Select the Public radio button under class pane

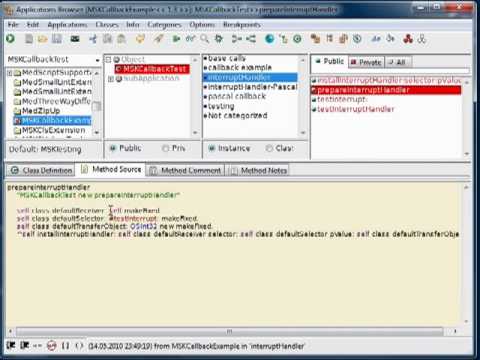[x=113, y=148]
